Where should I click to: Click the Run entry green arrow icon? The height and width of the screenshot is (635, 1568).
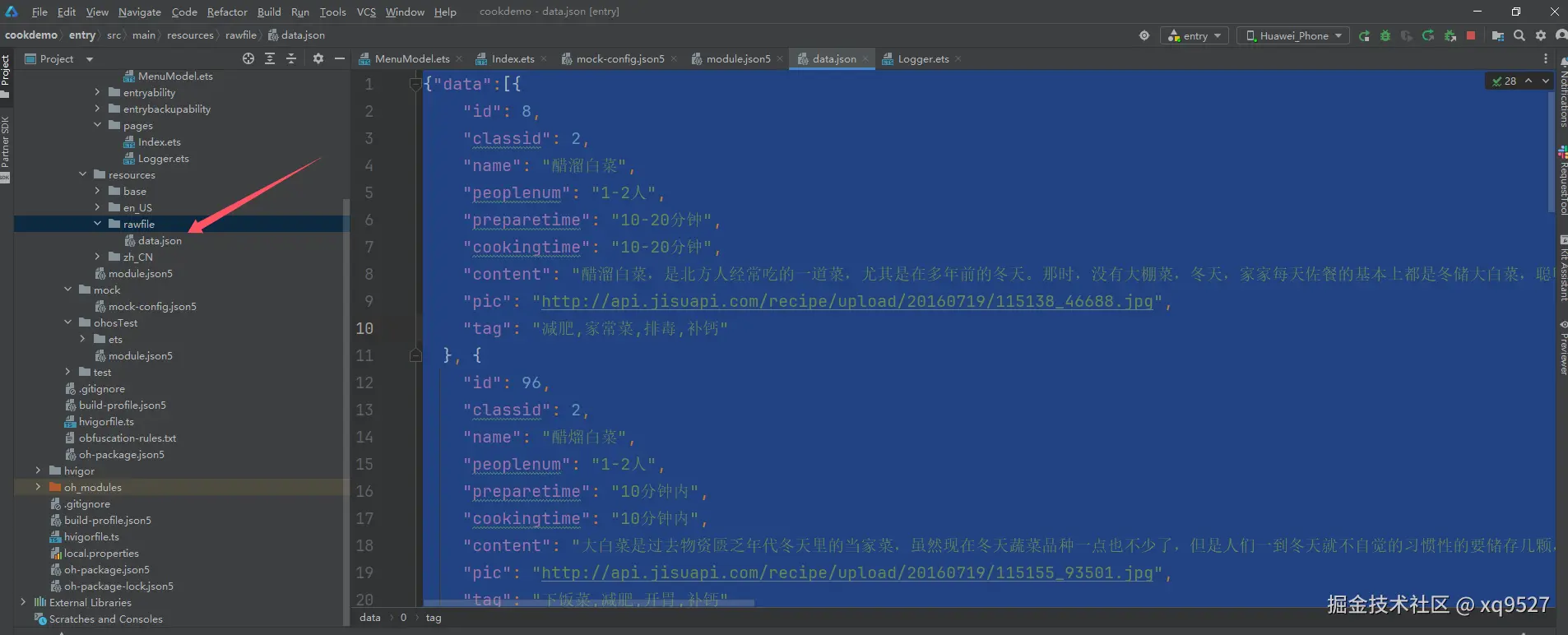[1364, 35]
